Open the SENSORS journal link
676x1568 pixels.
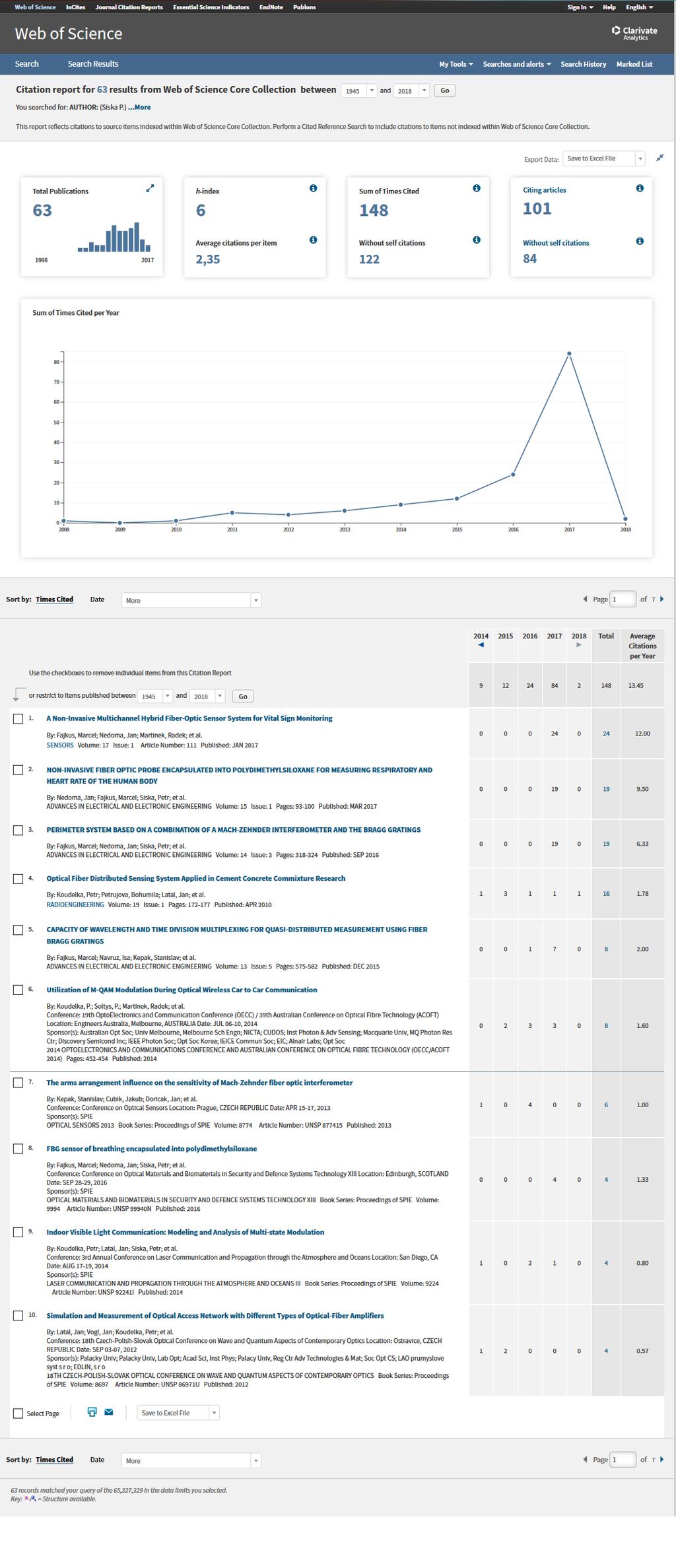tap(60, 745)
